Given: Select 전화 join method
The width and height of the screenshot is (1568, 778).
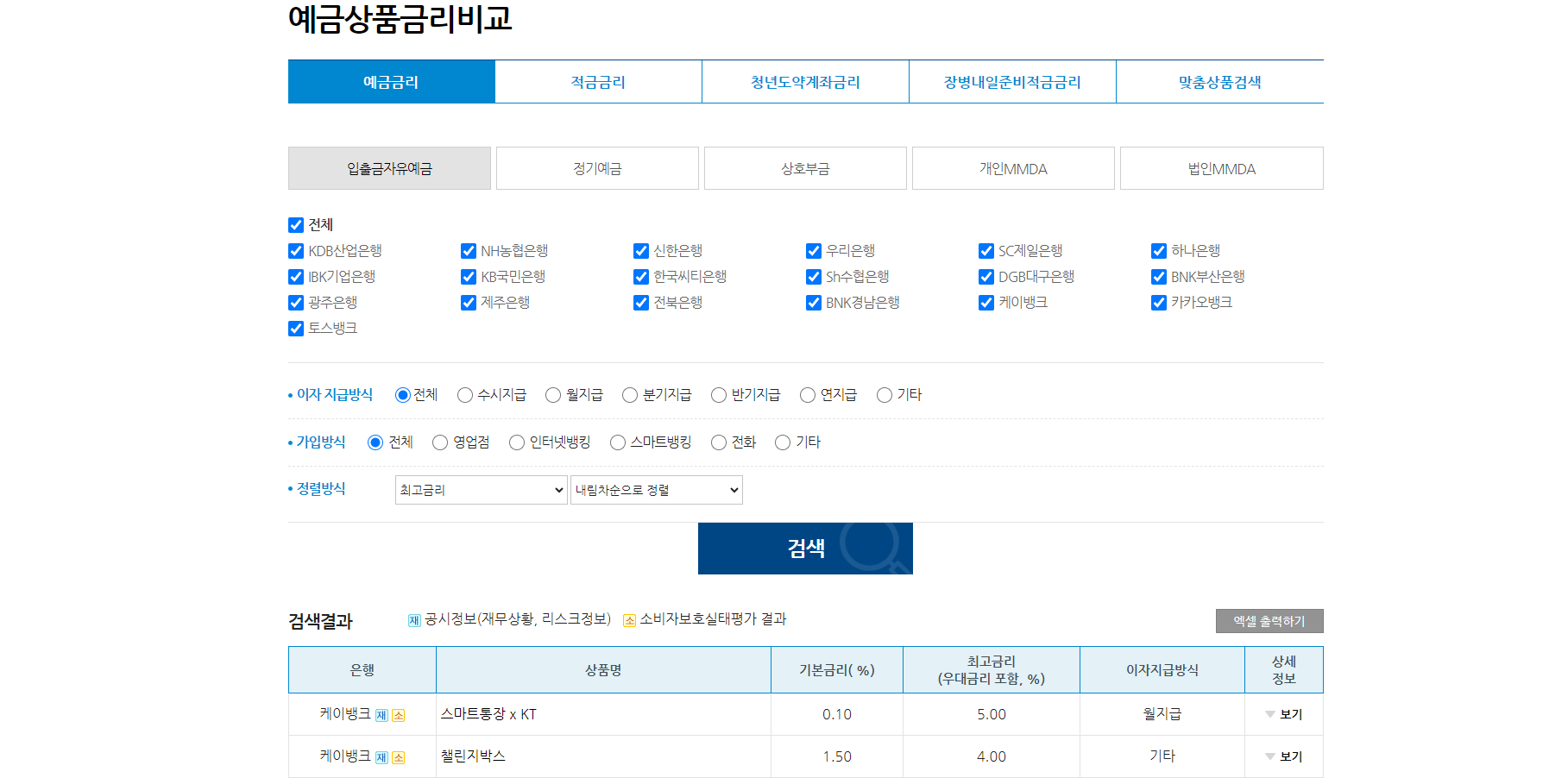Looking at the screenshot, I should coord(719,442).
